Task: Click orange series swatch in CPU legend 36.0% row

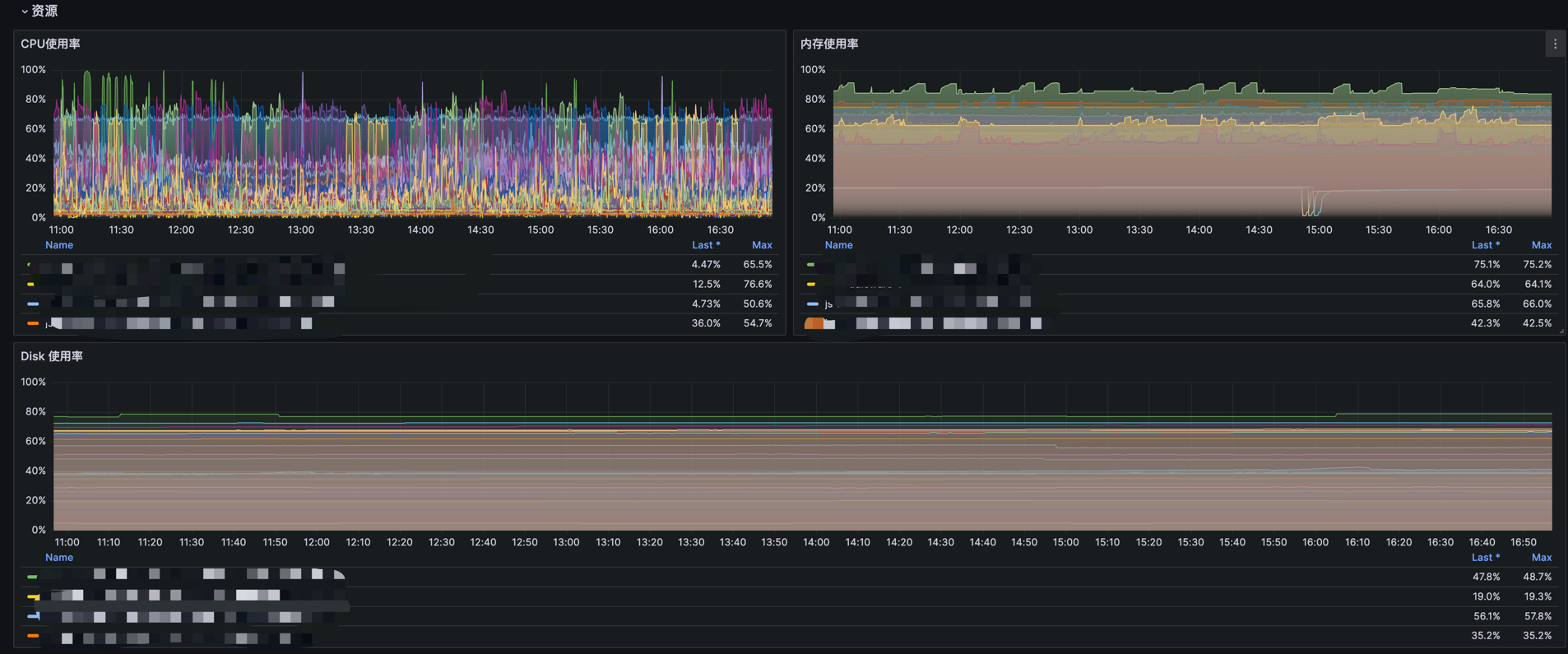Action: (x=33, y=324)
